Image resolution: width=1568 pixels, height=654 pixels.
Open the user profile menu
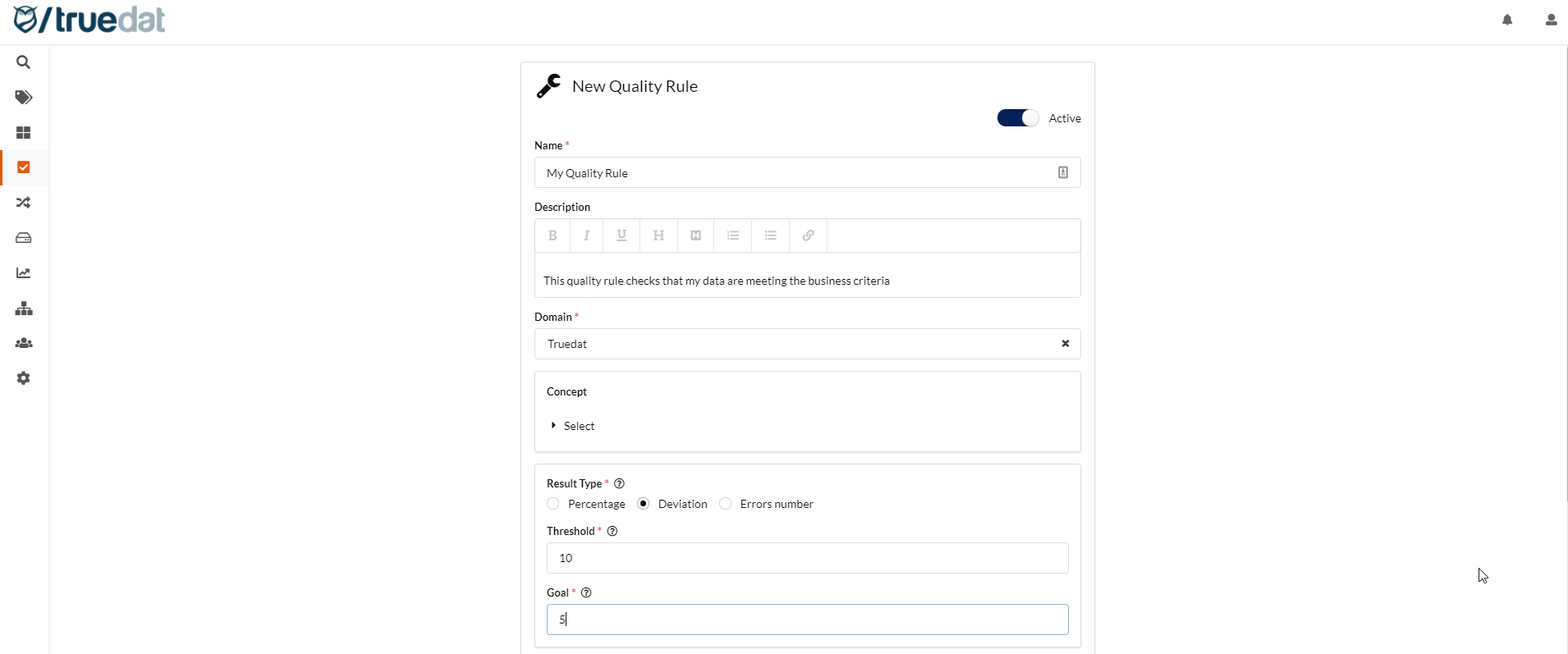pos(1551,20)
